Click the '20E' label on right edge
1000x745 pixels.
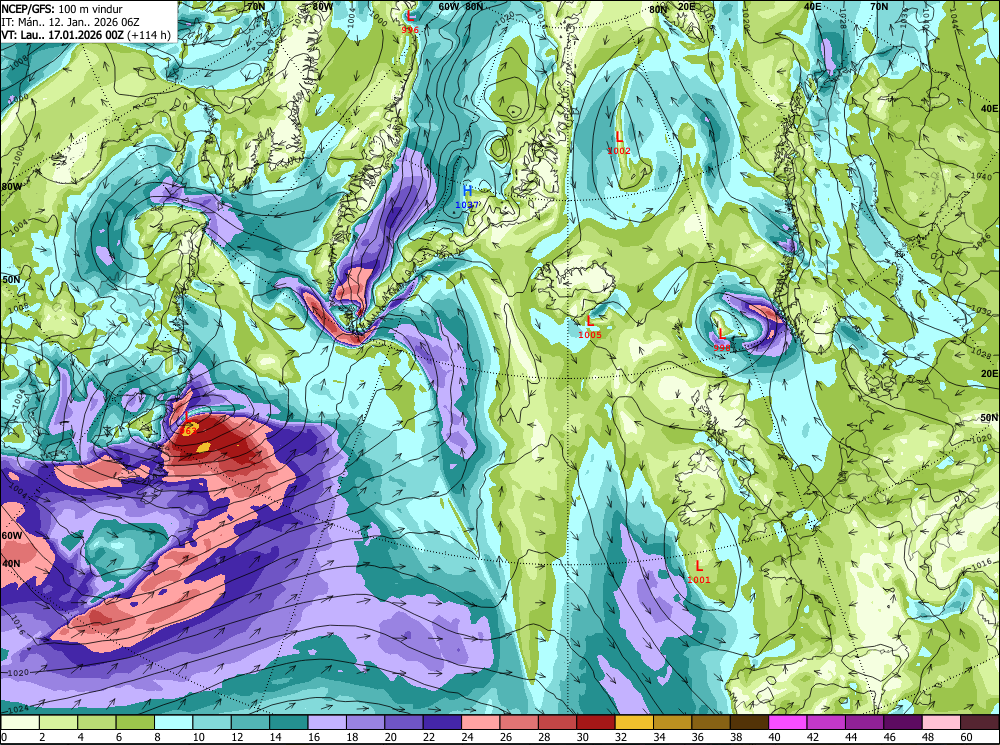(x=989, y=373)
